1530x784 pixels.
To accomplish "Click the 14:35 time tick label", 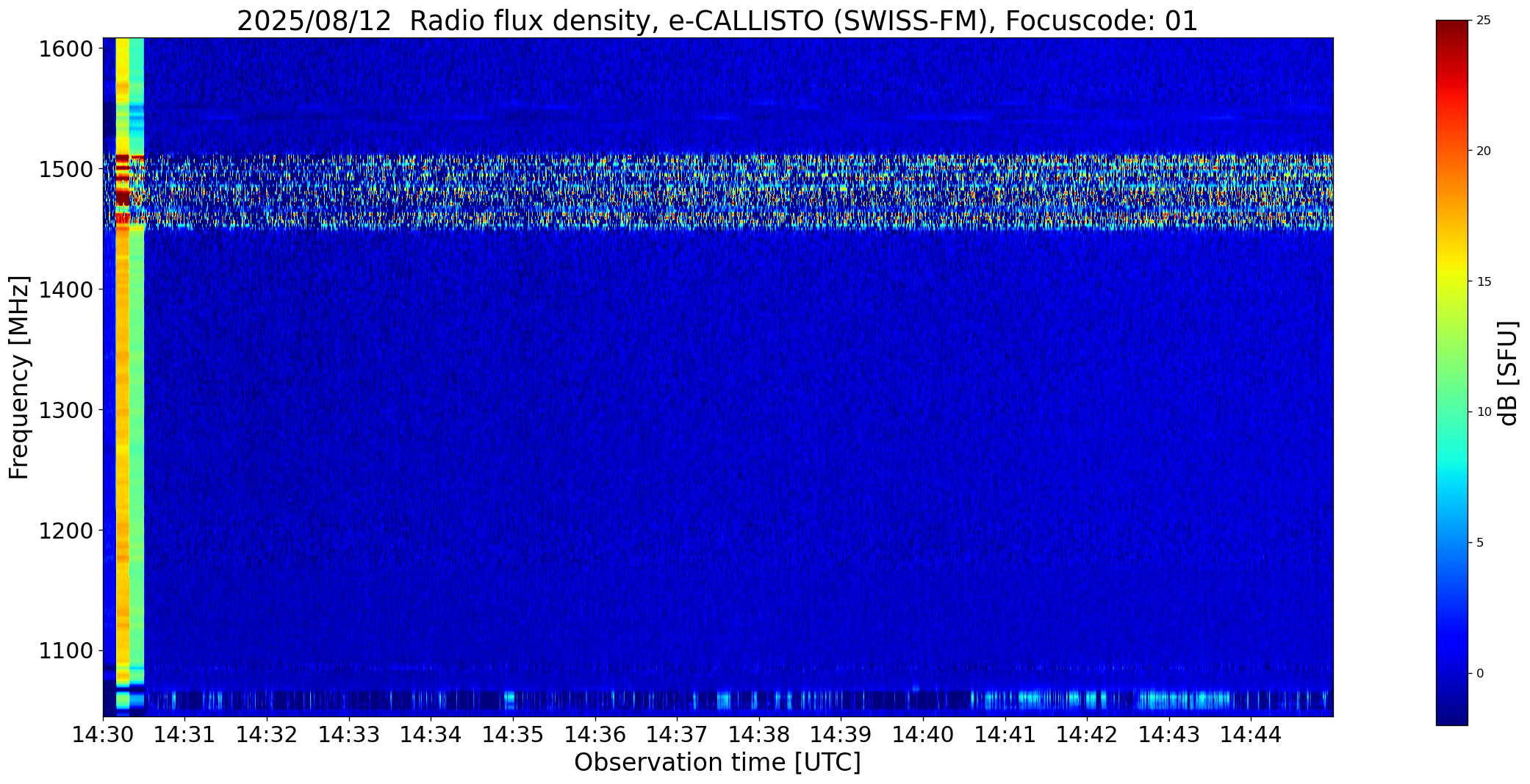I will tap(514, 734).
